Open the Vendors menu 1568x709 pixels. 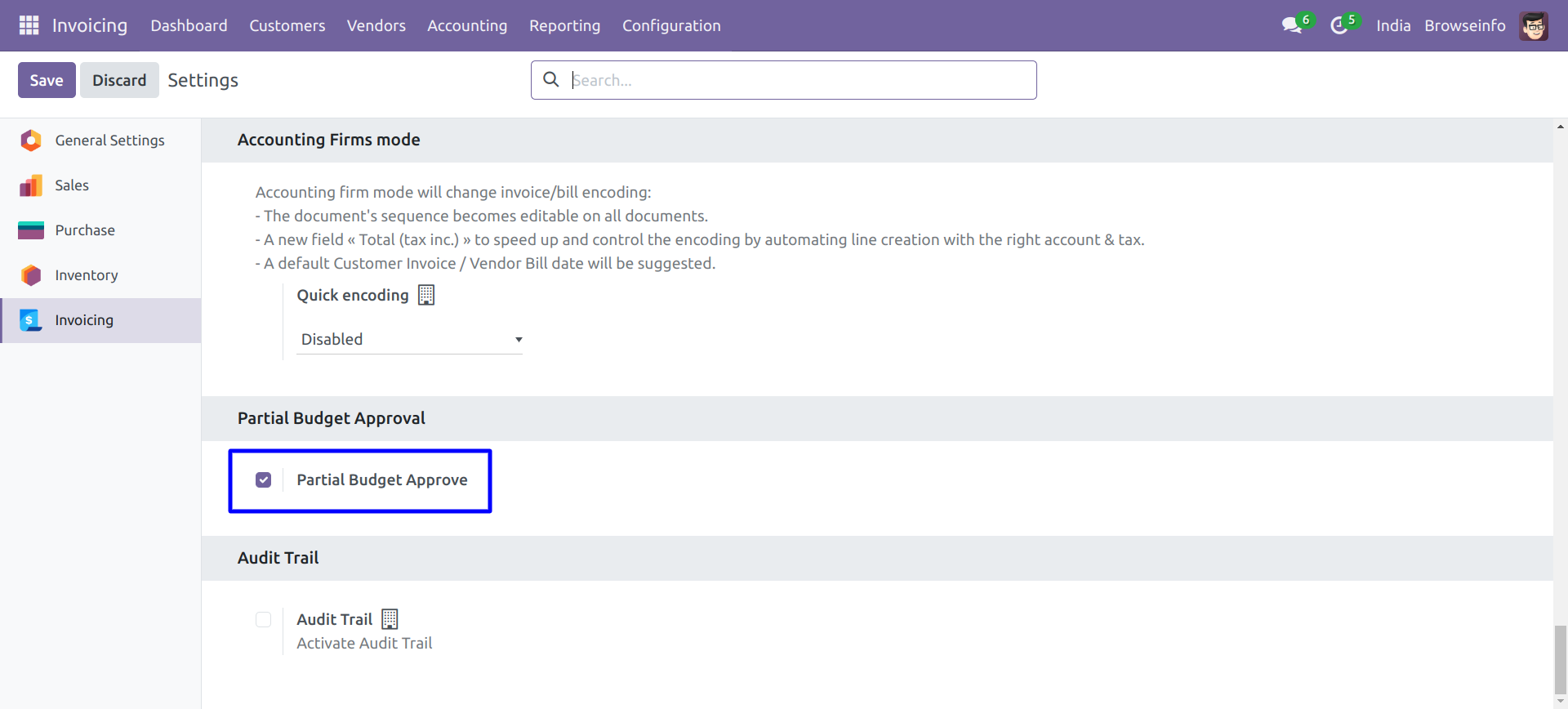376,25
